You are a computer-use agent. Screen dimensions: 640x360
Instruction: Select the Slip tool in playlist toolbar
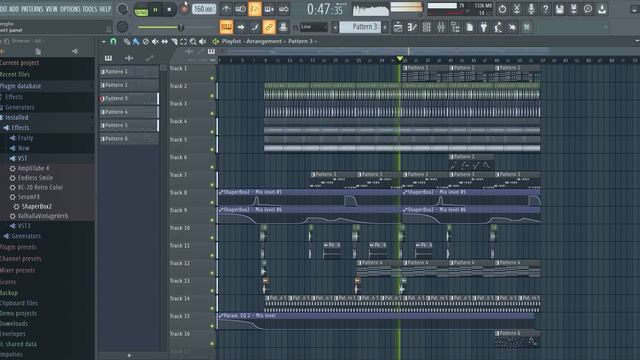164,42
